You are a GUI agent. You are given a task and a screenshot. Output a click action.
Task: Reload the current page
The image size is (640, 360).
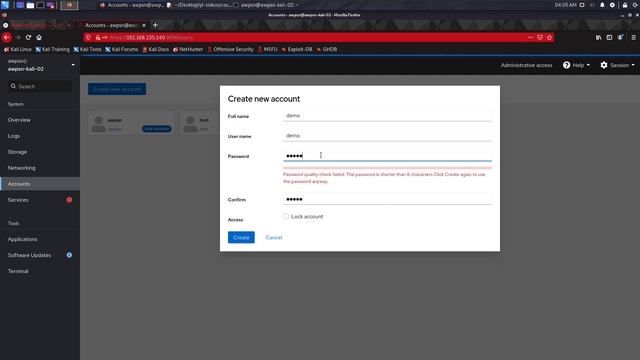coord(28,38)
